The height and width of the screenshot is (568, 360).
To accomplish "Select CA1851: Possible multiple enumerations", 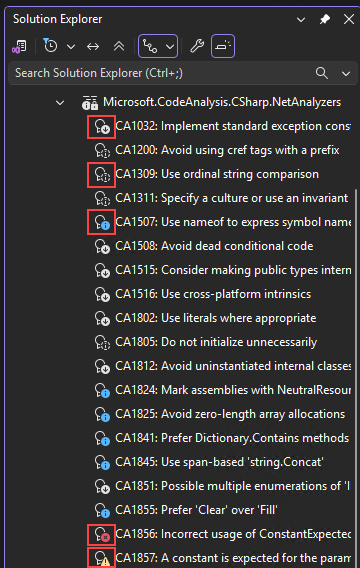I will click(x=233, y=485).
